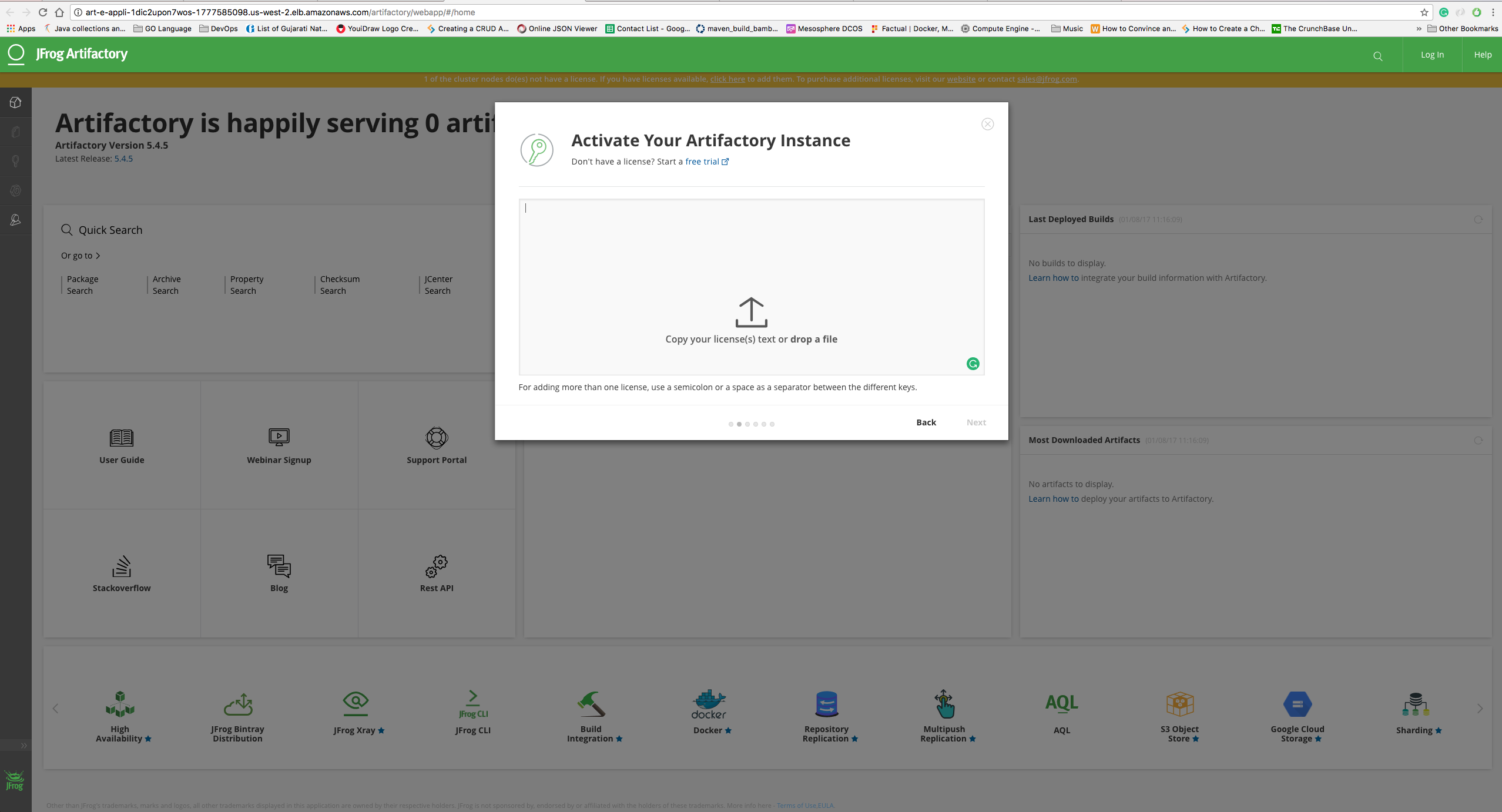Open the Builds section from the sidebar
Screen dimensions: 1502x812
click(x=15, y=190)
